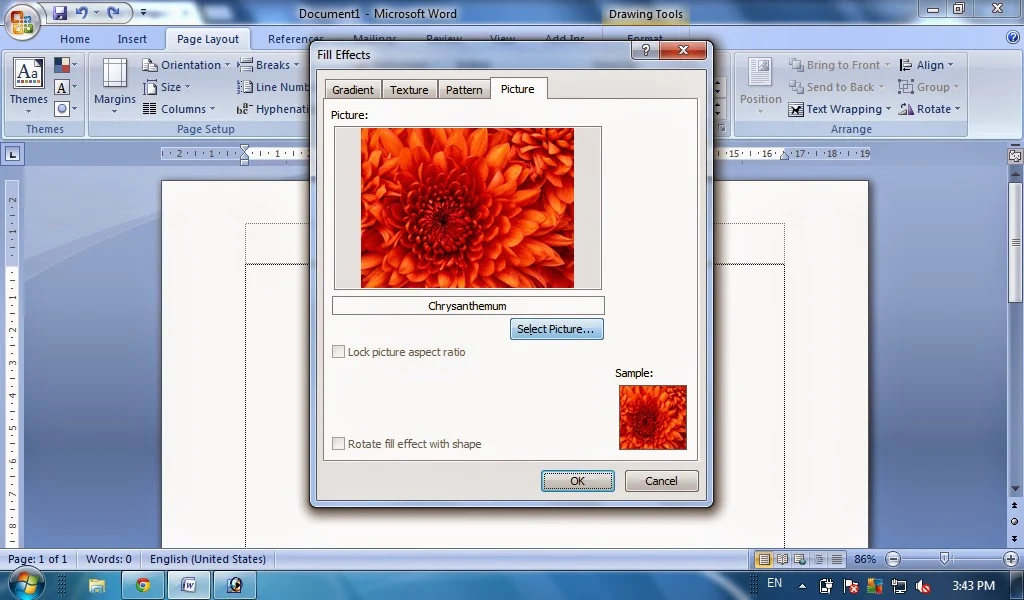The width and height of the screenshot is (1024, 600).
Task: Switch to the Texture tab
Action: click(409, 89)
